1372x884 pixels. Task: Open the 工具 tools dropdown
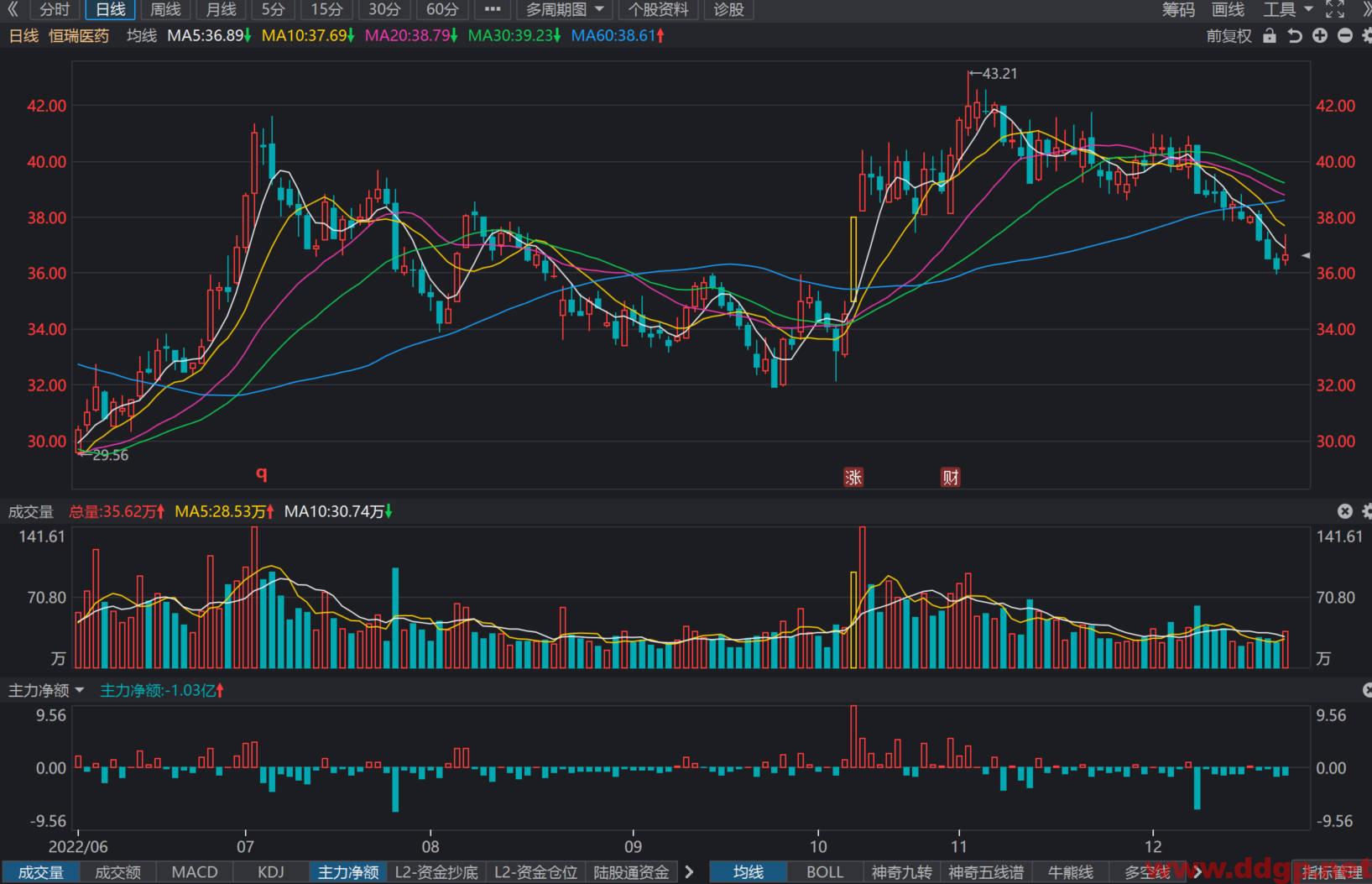point(1288,9)
